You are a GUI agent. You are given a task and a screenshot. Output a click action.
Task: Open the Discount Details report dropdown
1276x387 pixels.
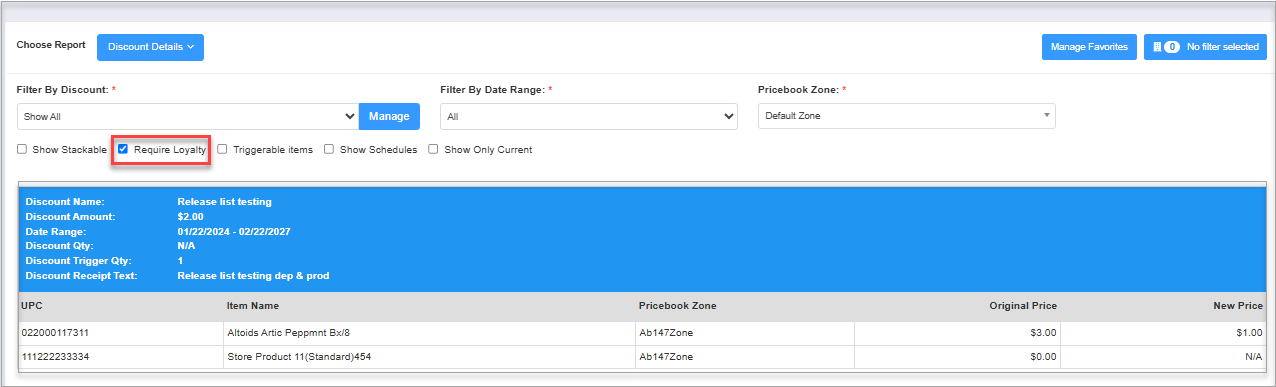tap(150, 47)
